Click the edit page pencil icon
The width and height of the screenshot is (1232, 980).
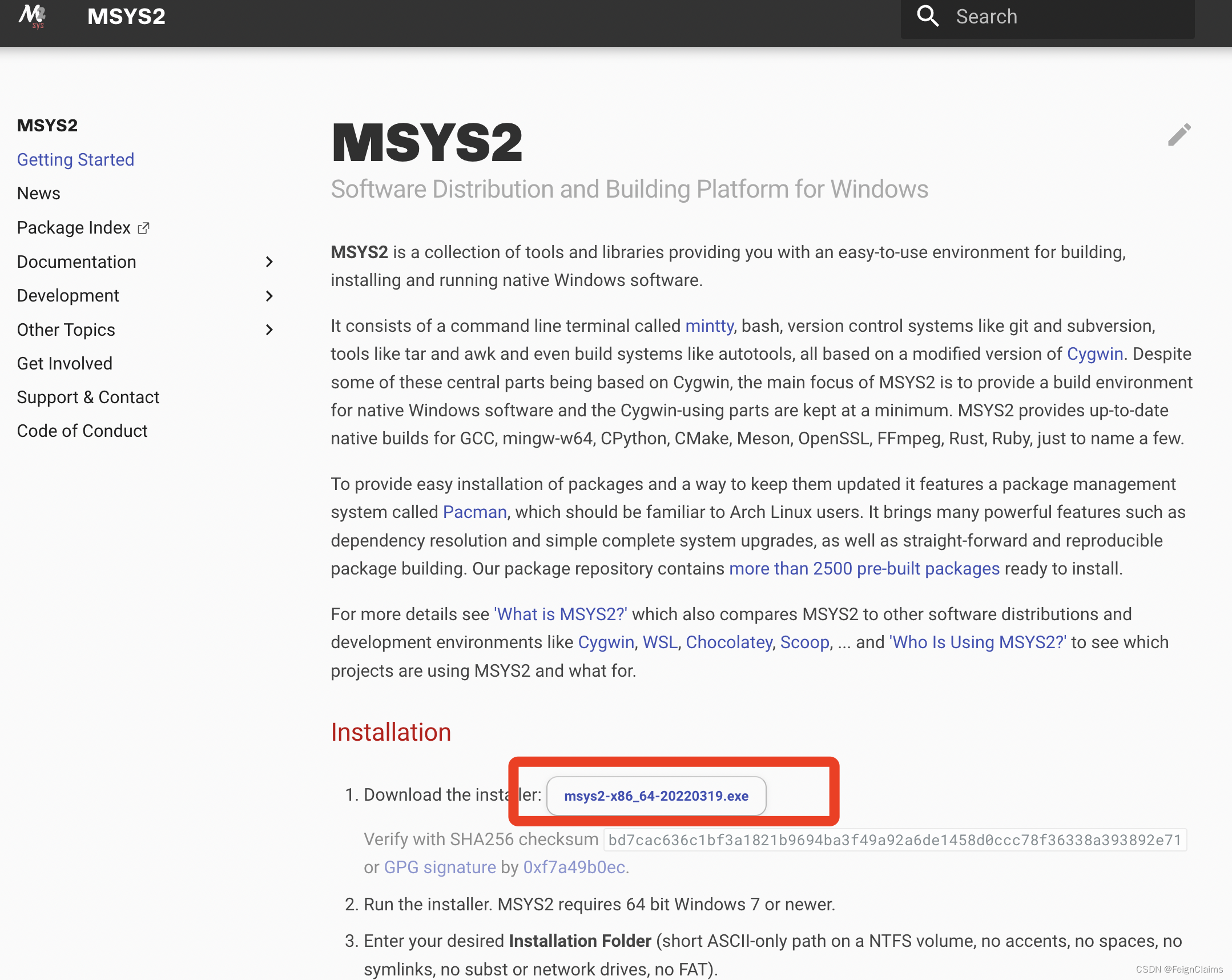[1179, 135]
